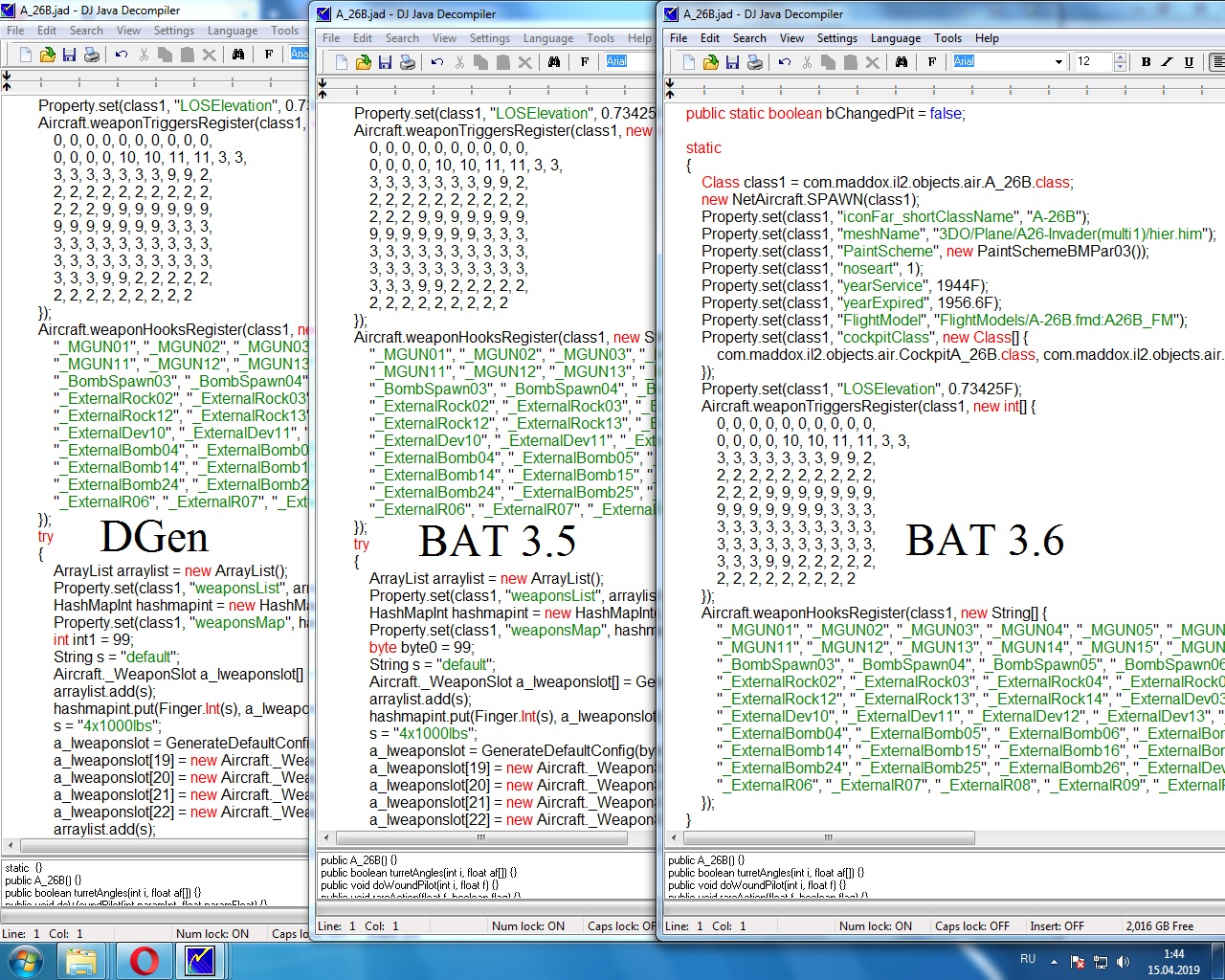The height and width of the screenshot is (980, 1225).
Task: Toggle Underline formatting in rightmost window
Action: 1189,62
